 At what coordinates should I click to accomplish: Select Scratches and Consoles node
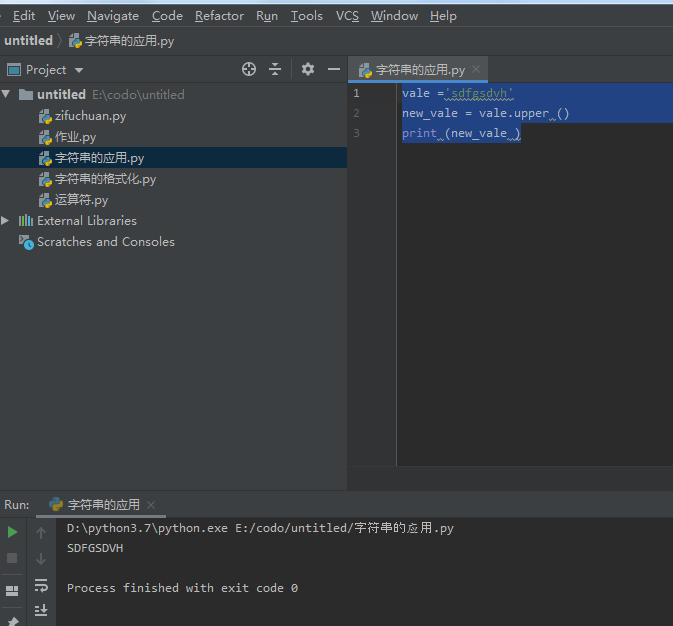pos(97,242)
